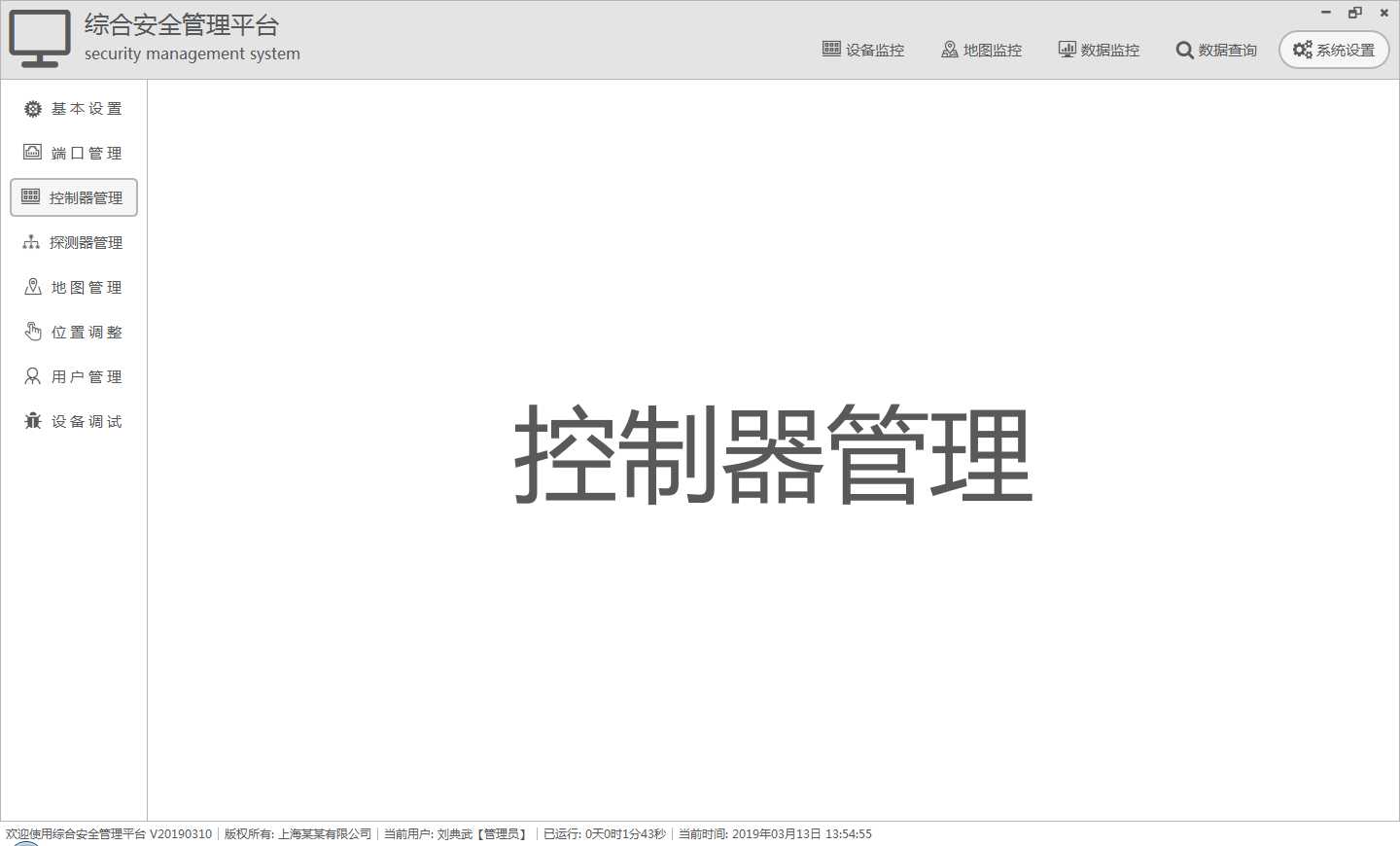Open the 数据查询 top tab
Screen dimensions: 1400x846
tap(1216, 50)
